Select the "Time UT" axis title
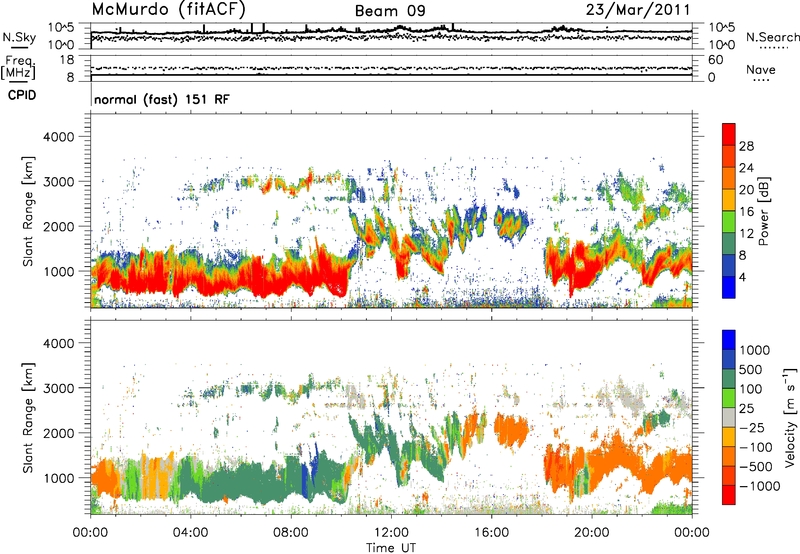 coord(391,548)
